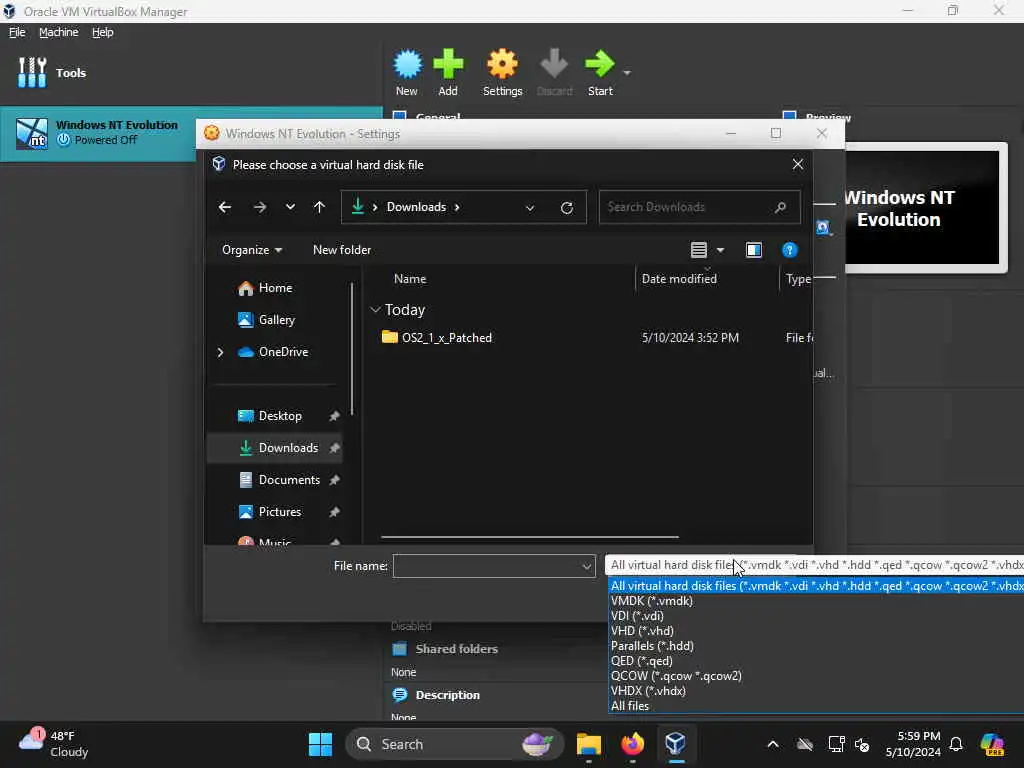1024x768 pixels.
Task: Select the OS2_1_x_Patched folder
Action: (x=447, y=338)
